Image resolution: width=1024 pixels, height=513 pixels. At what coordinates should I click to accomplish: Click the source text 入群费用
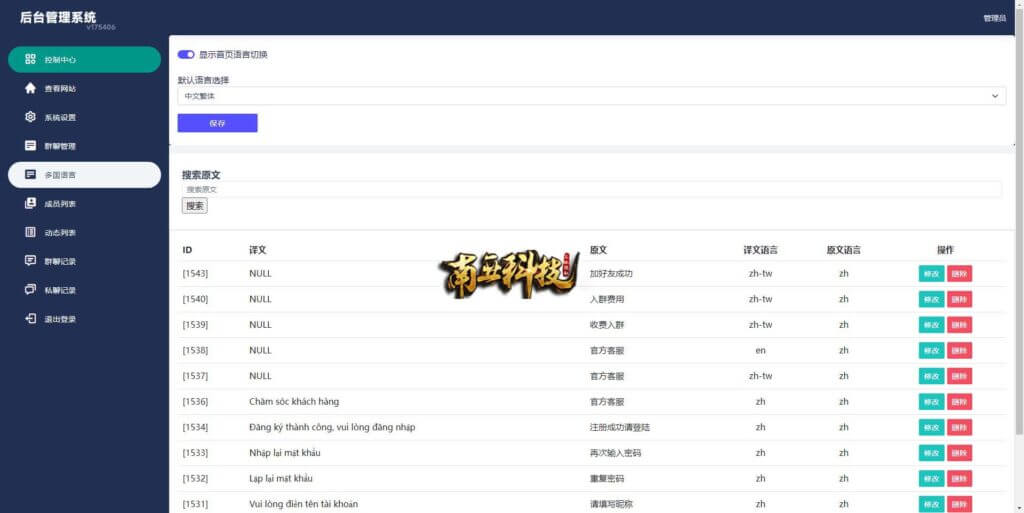tap(607, 299)
